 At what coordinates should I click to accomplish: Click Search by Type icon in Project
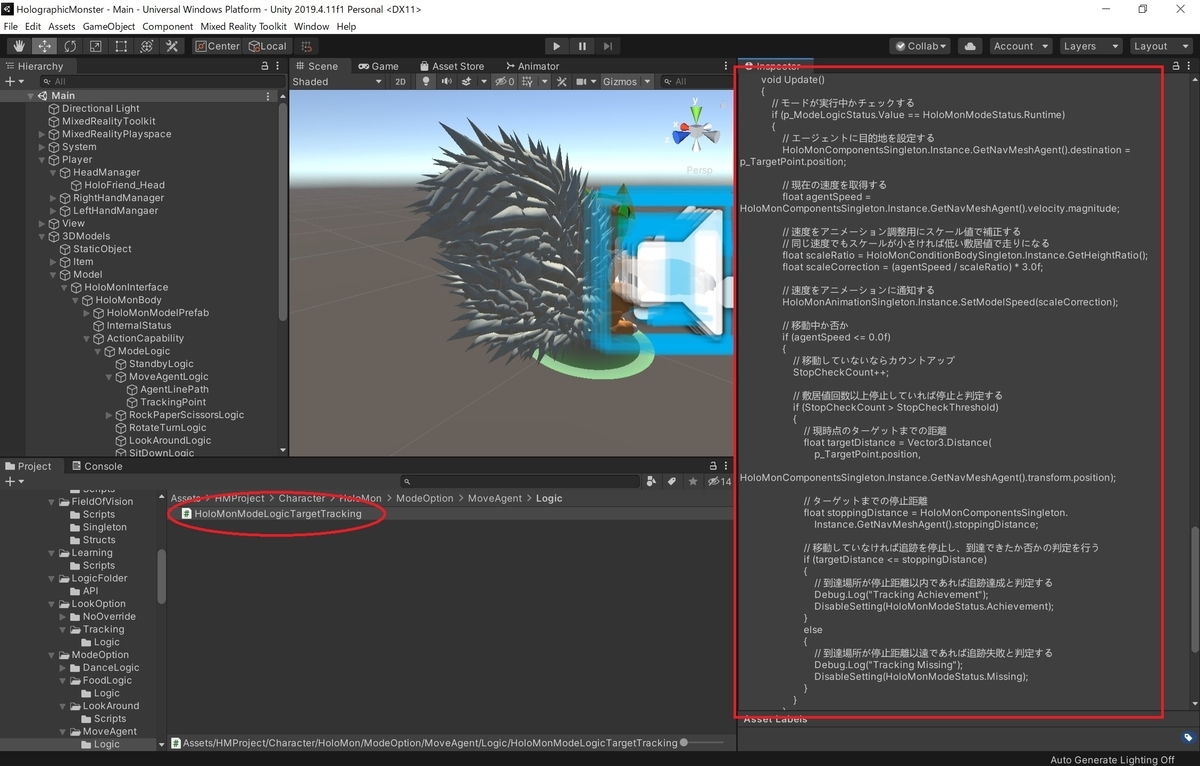tap(652, 482)
